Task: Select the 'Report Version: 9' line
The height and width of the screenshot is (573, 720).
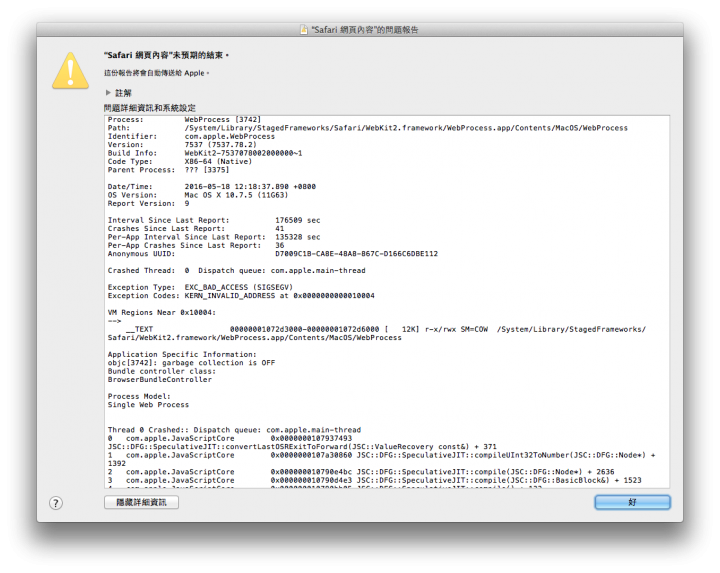Action: tap(148, 204)
